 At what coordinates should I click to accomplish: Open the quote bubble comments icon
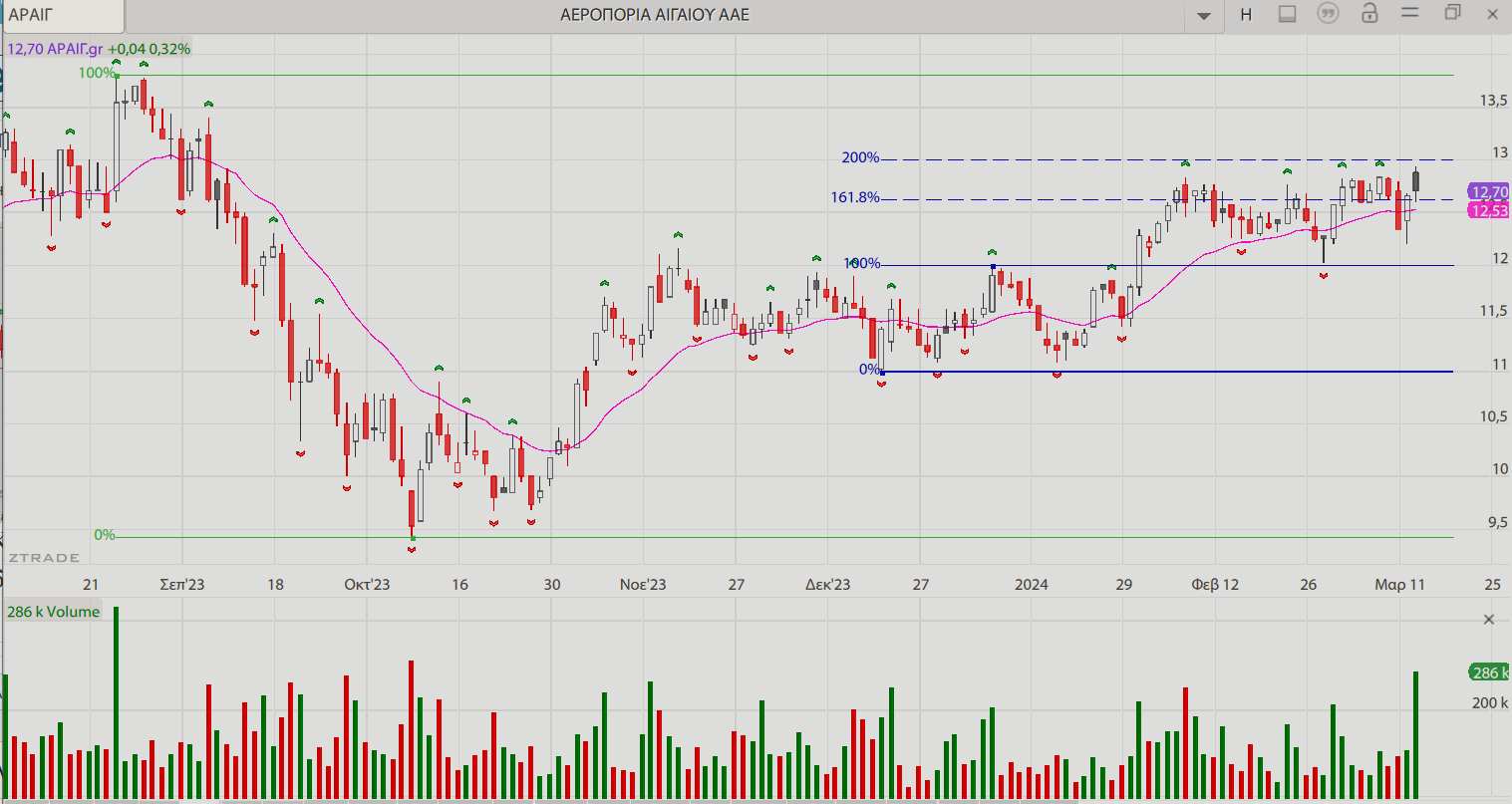tap(1328, 14)
